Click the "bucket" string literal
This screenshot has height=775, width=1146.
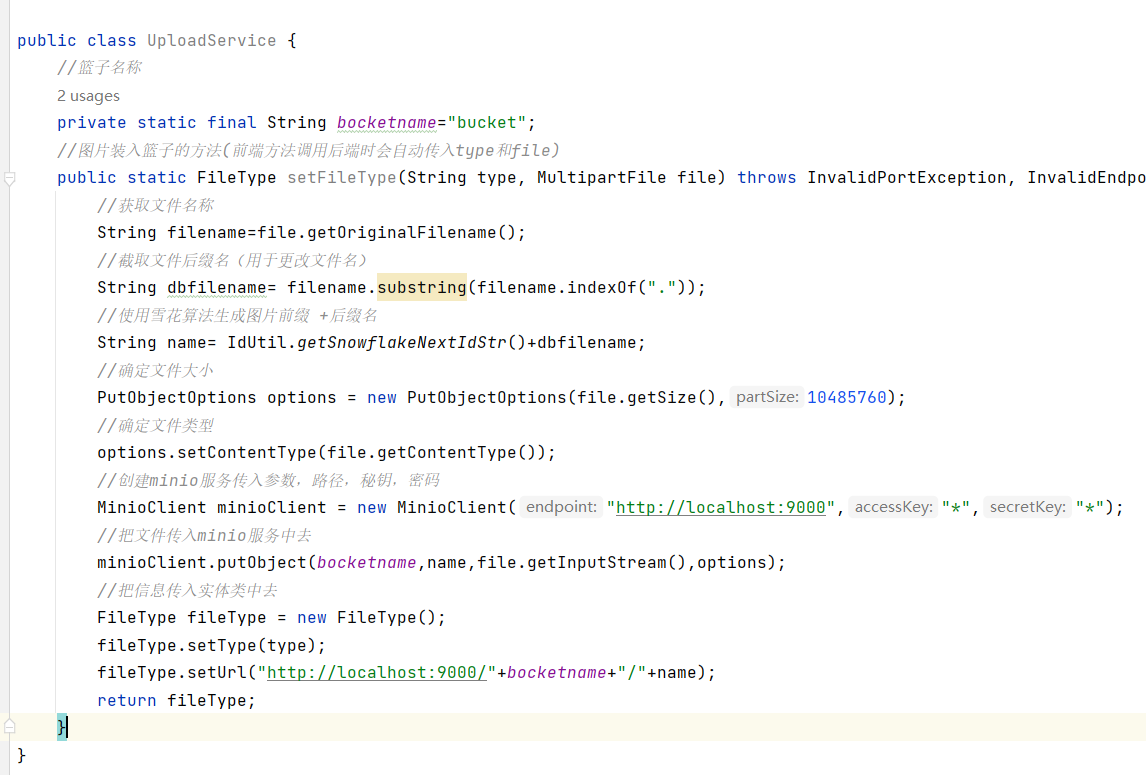[x=486, y=123]
